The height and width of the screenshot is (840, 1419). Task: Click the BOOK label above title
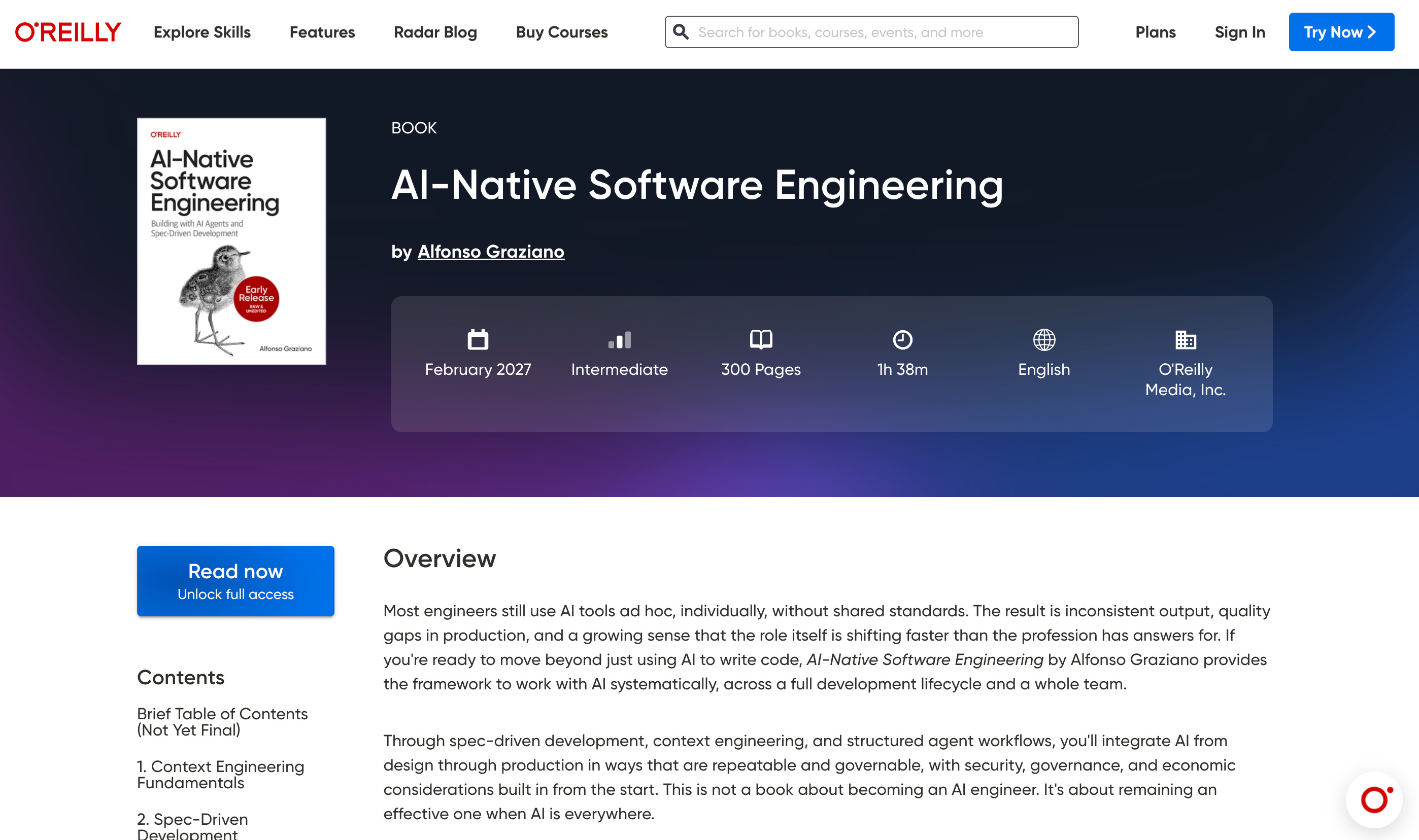pyautogui.click(x=414, y=128)
